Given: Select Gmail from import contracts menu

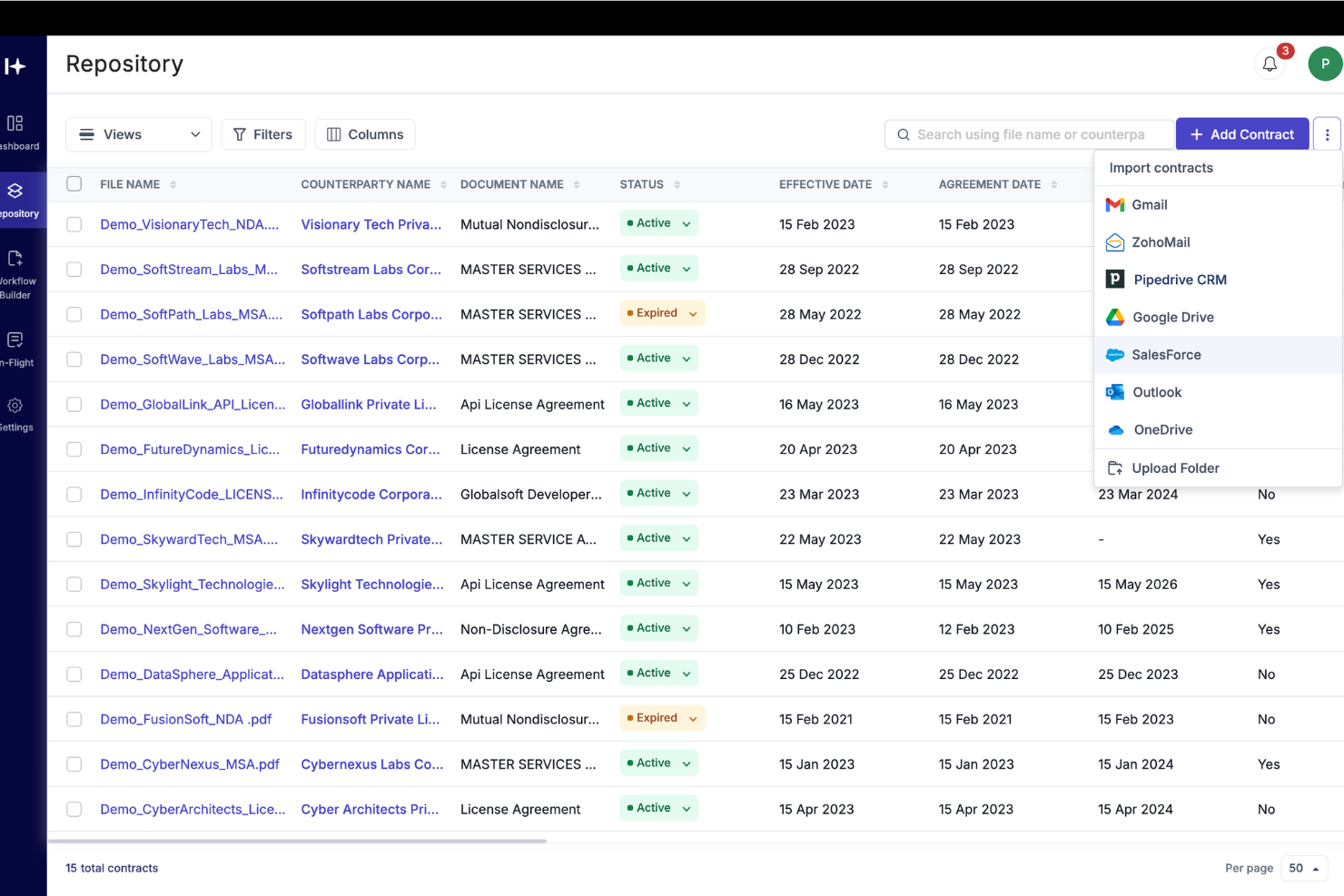Looking at the screenshot, I should tap(1218, 205).
